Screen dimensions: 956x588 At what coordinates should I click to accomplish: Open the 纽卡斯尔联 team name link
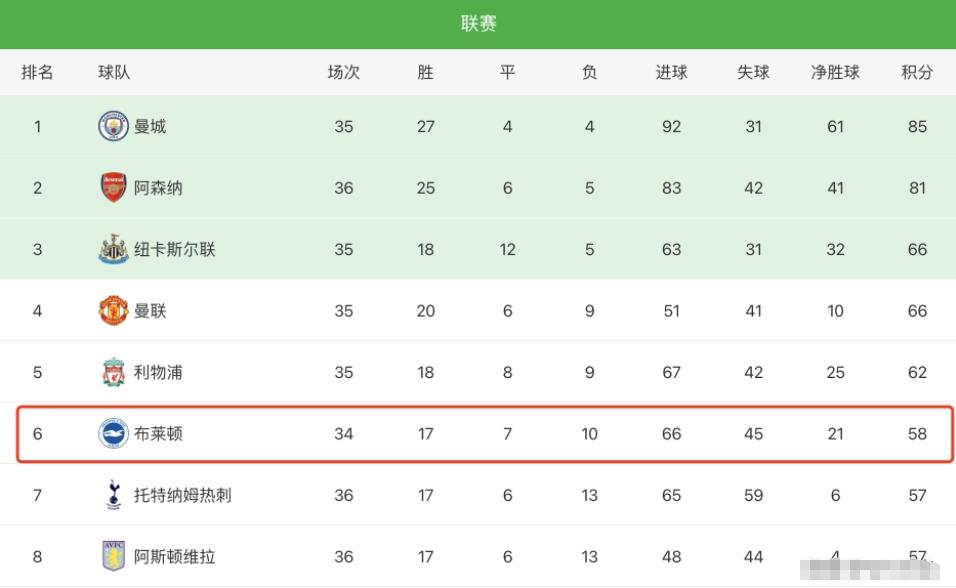click(x=175, y=249)
